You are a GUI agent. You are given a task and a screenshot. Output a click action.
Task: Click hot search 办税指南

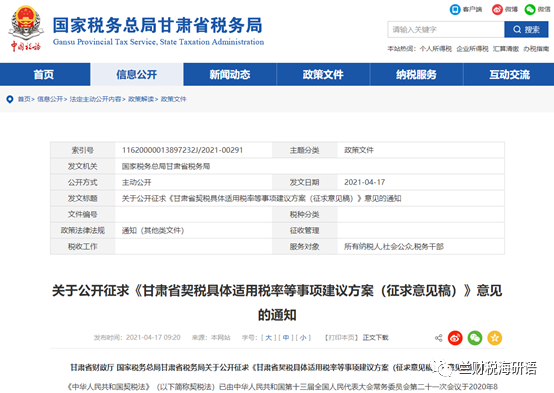coord(536,49)
